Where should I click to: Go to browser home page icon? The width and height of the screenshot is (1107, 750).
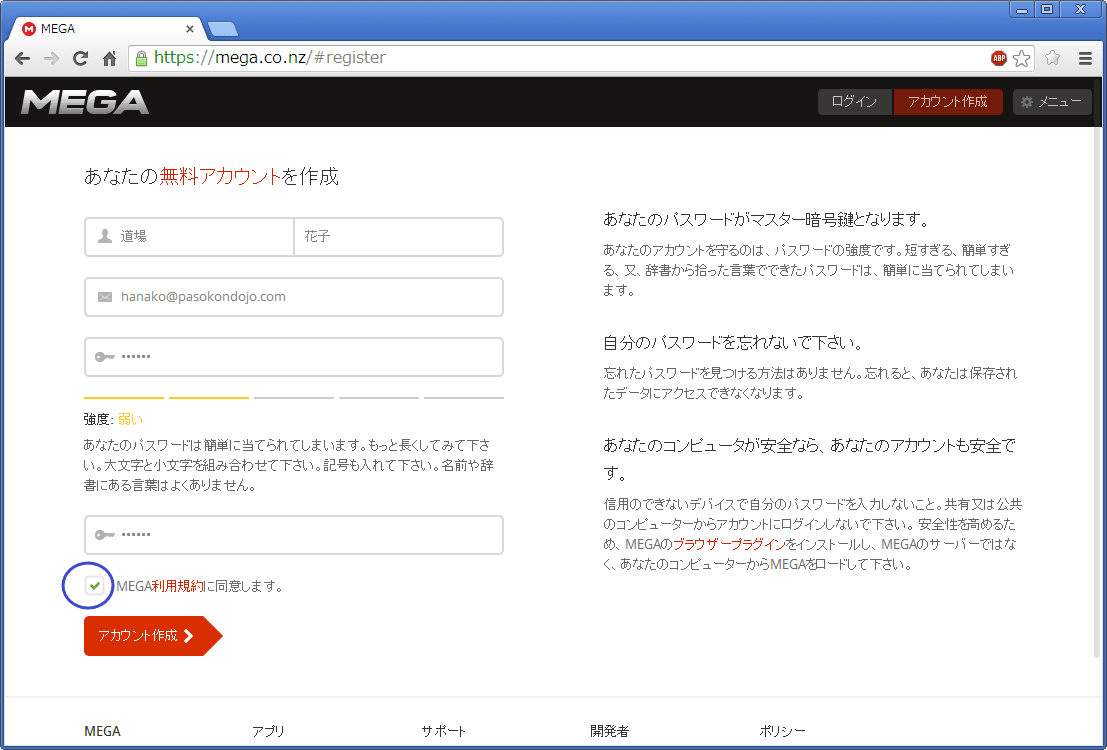pos(110,58)
